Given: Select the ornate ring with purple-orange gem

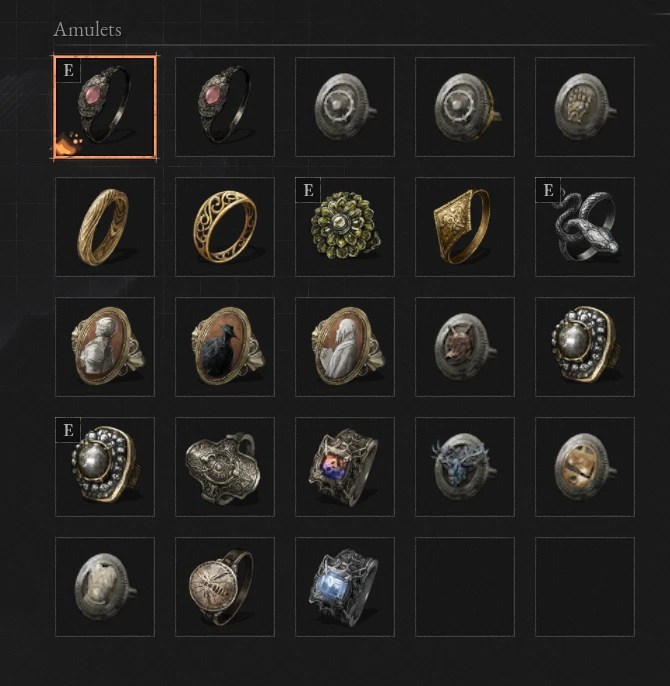Looking at the screenshot, I should [345, 467].
